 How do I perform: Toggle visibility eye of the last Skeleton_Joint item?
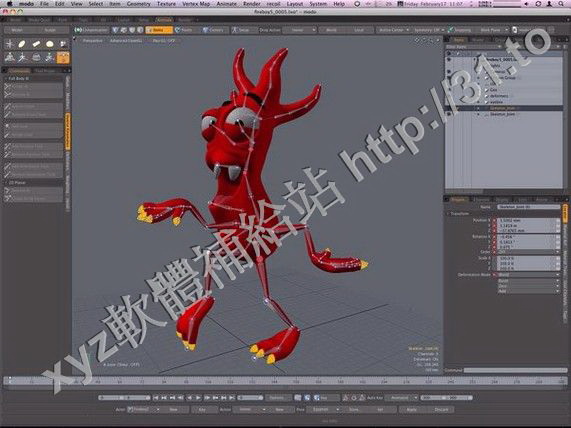click(449, 114)
